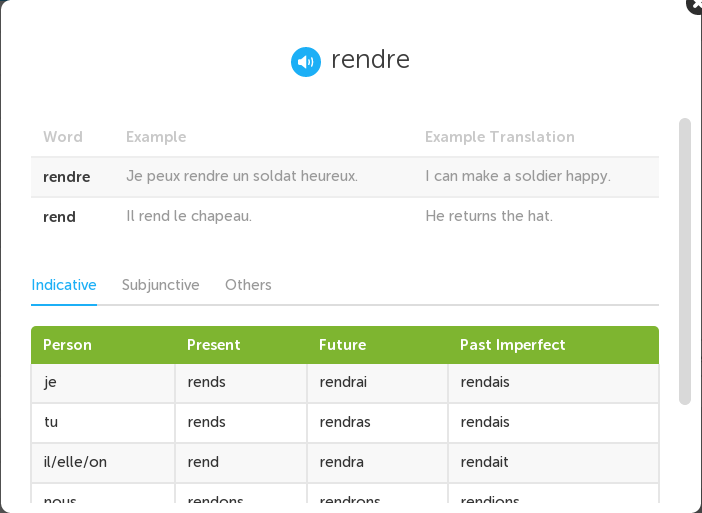Switch to the Subjunctive tab
The height and width of the screenshot is (513, 702).
(160, 285)
